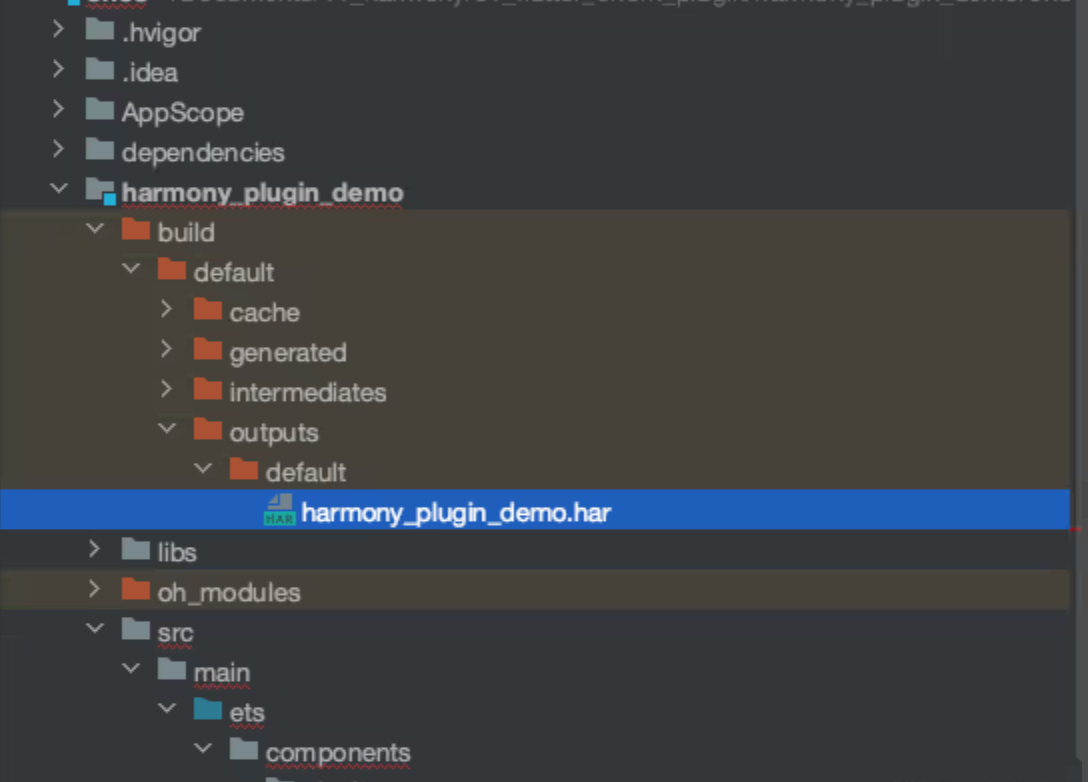The height and width of the screenshot is (782, 1088).
Task: Click the AppScope folder icon
Action: point(100,110)
